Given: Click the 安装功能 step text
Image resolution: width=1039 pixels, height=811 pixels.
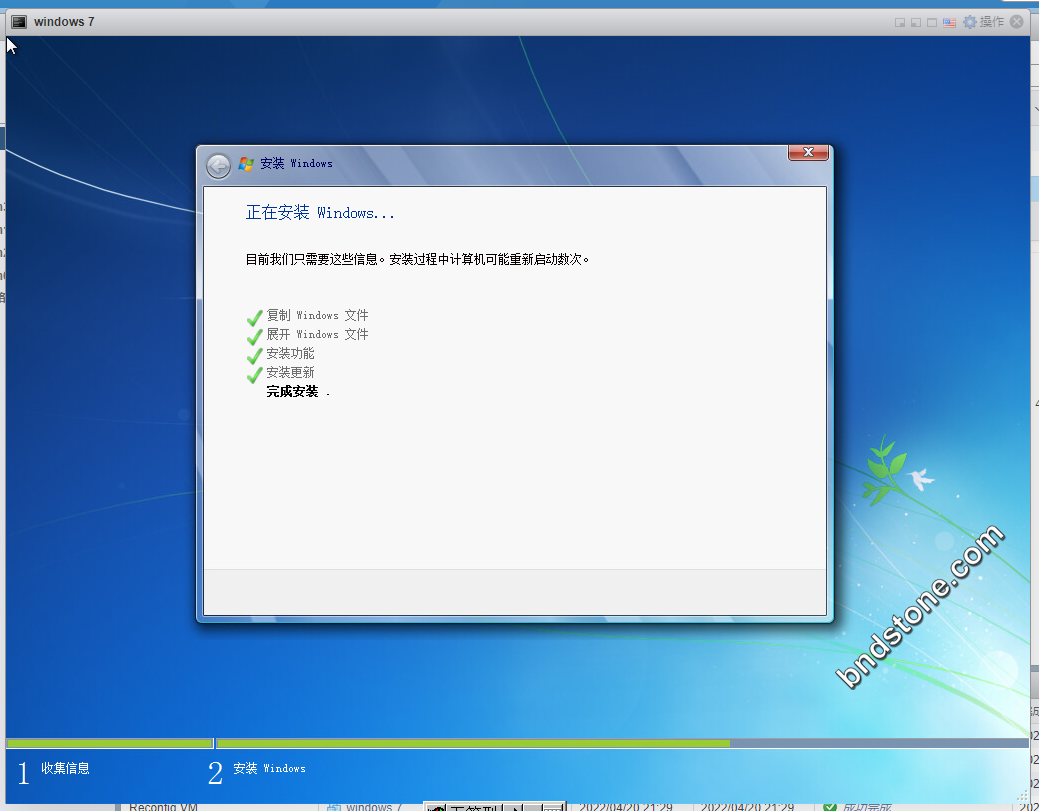Looking at the screenshot, I should point(290,354).
